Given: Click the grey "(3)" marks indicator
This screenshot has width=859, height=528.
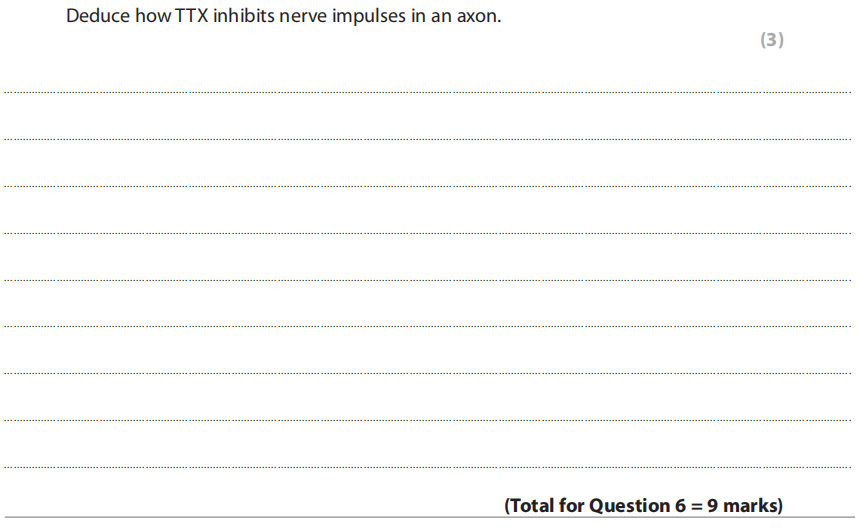Looking at the screenshot, I should click(x=771, y=40).
